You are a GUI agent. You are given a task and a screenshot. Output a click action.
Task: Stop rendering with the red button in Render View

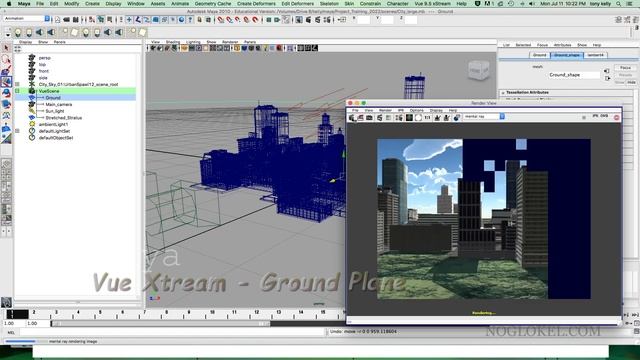[616, 118]
